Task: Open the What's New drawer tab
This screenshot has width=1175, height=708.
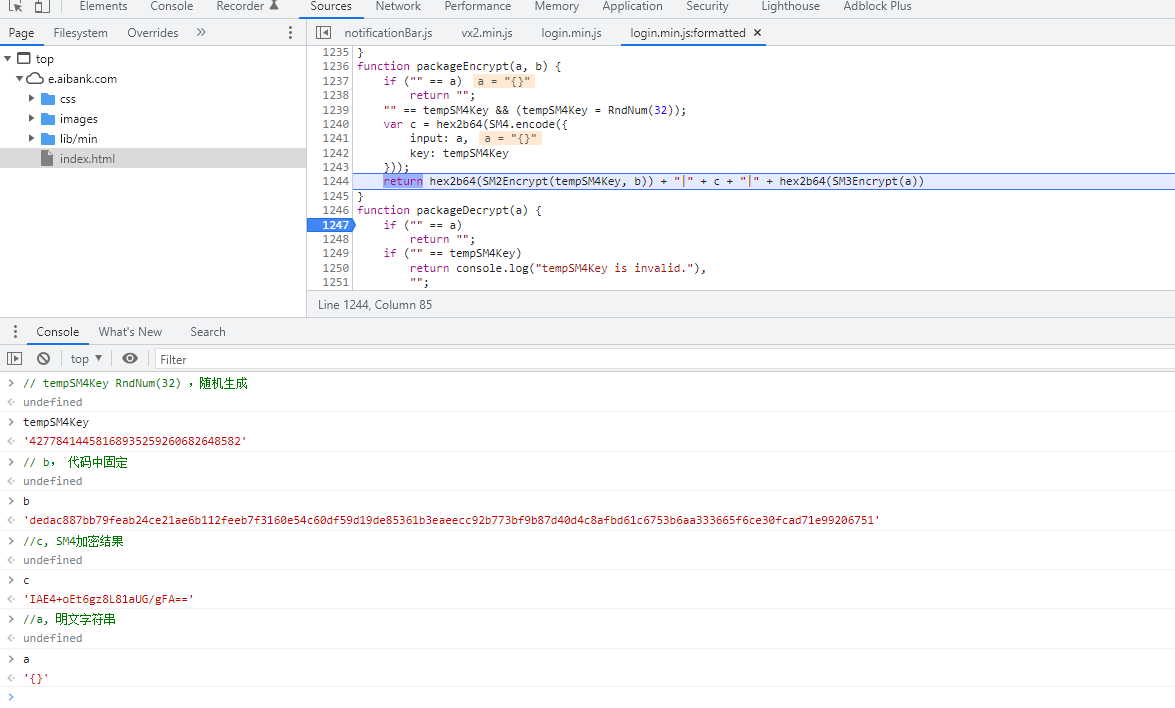Action: click(x=130, y=332)
